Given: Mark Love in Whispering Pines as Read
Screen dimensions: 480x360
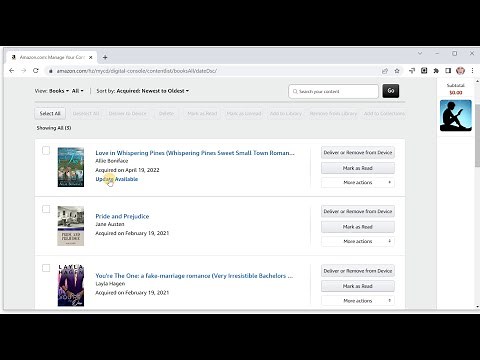Looking at the screenshot, I should [358, 168].
